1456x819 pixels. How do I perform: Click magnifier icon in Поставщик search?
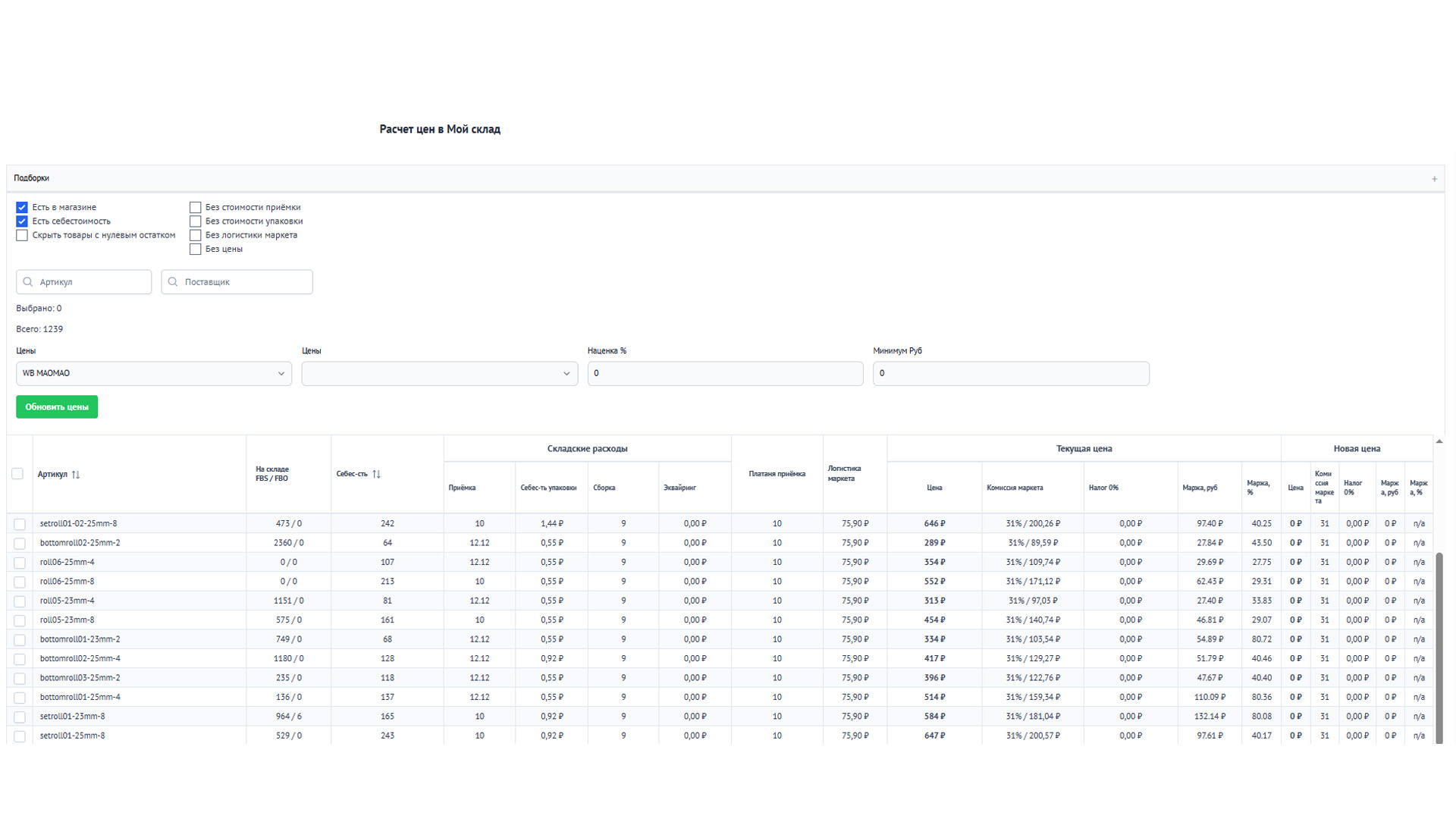point(173,282)
